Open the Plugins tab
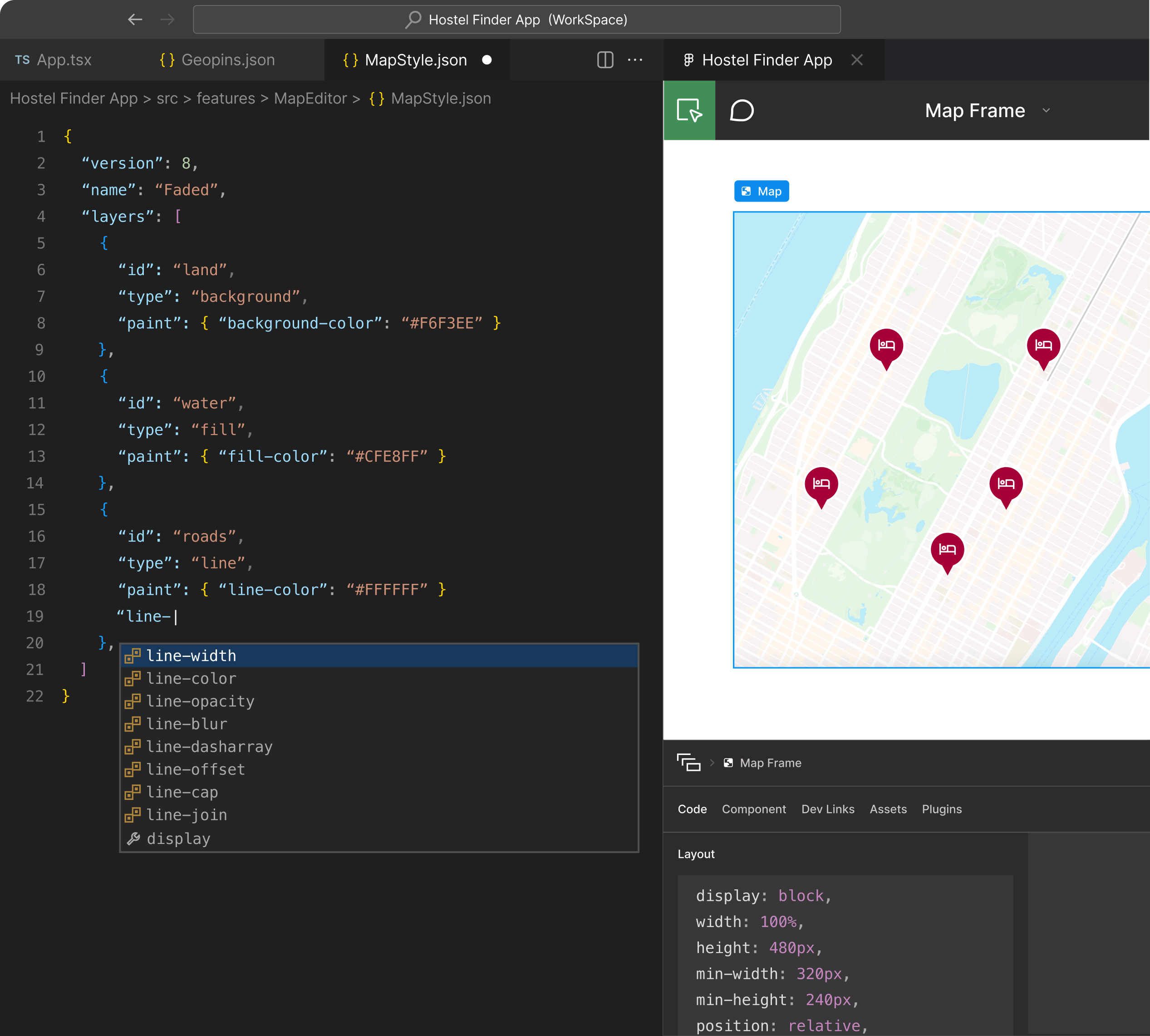 coord(941,809)
